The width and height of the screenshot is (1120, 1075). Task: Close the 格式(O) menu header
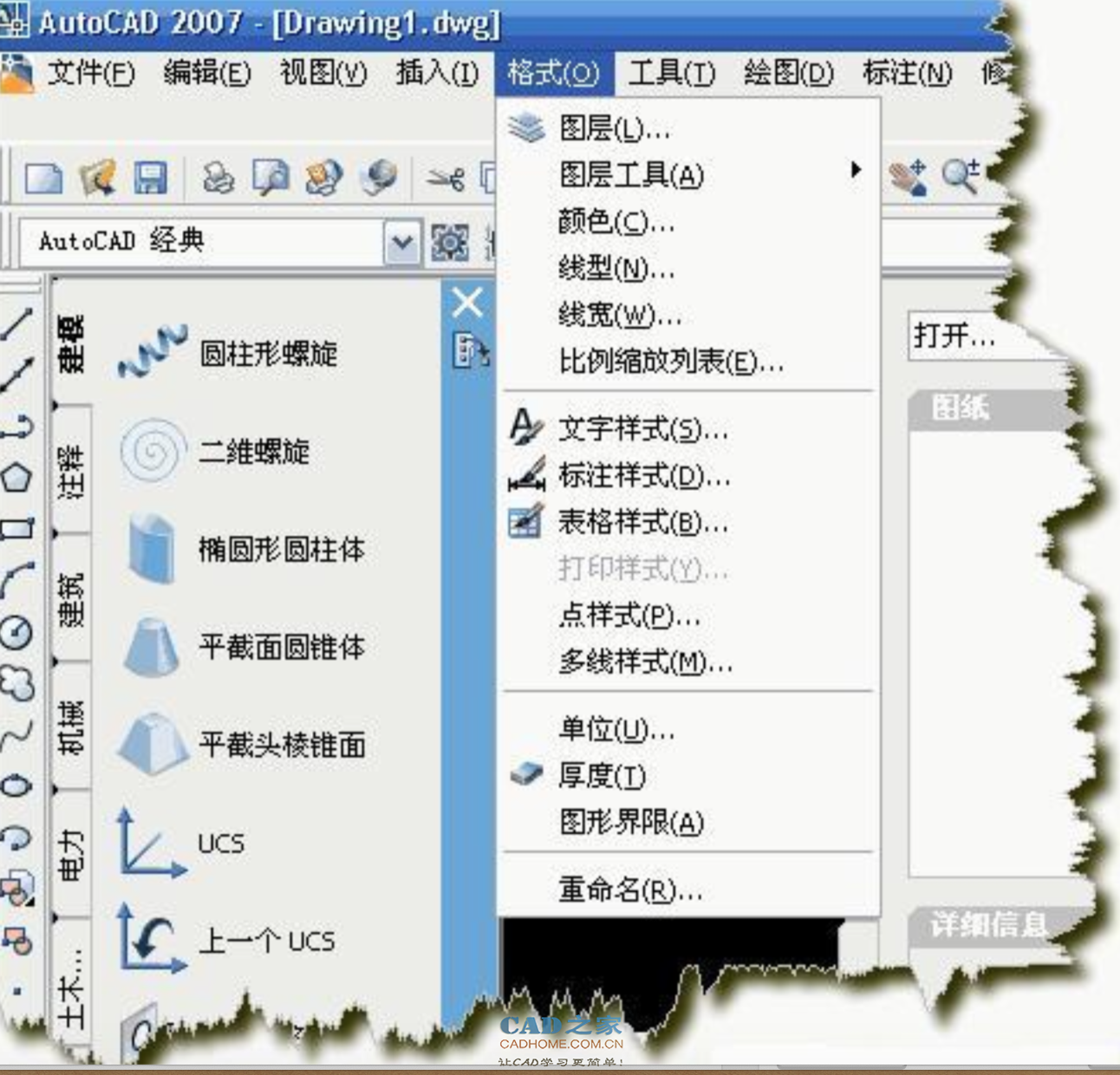554,73
